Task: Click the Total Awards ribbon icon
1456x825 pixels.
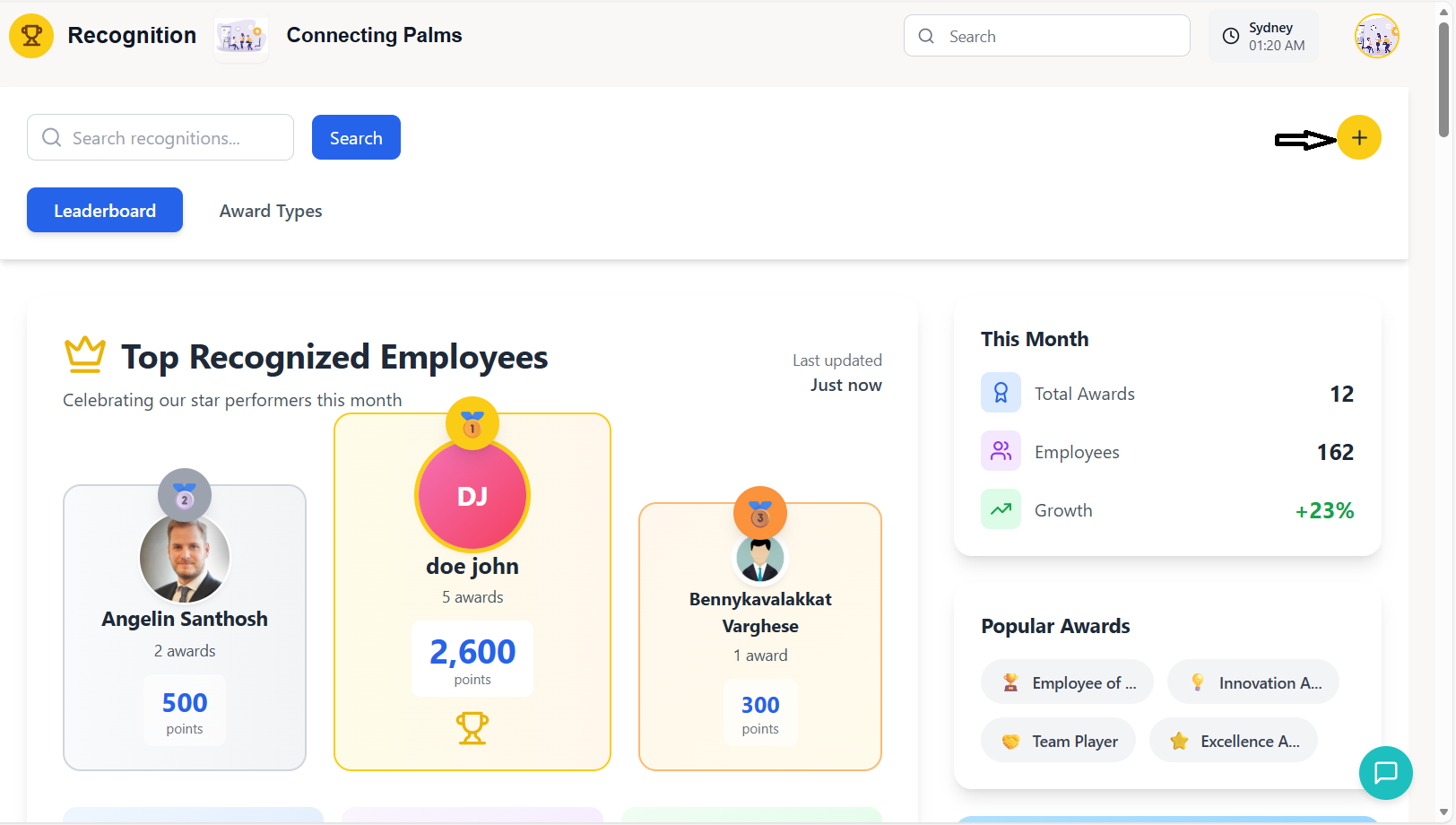Action: [x=1001, y=393]
